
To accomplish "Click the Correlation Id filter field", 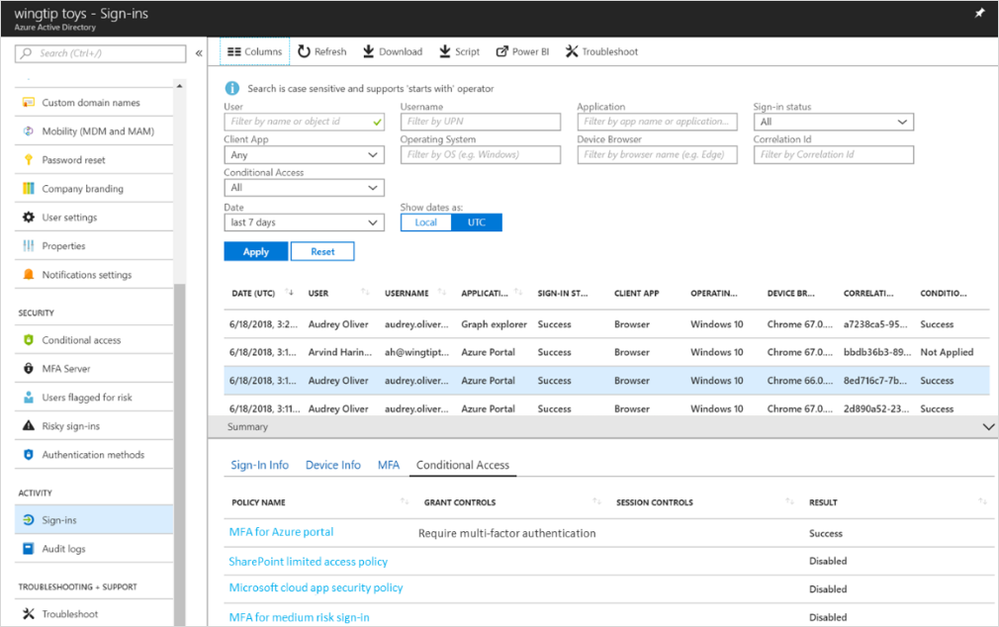I will click(x=833, y=155).
